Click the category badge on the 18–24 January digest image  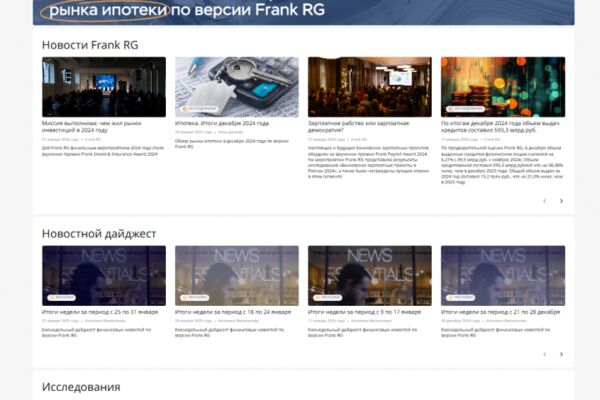pyautogui.click(x=195, y=297)
